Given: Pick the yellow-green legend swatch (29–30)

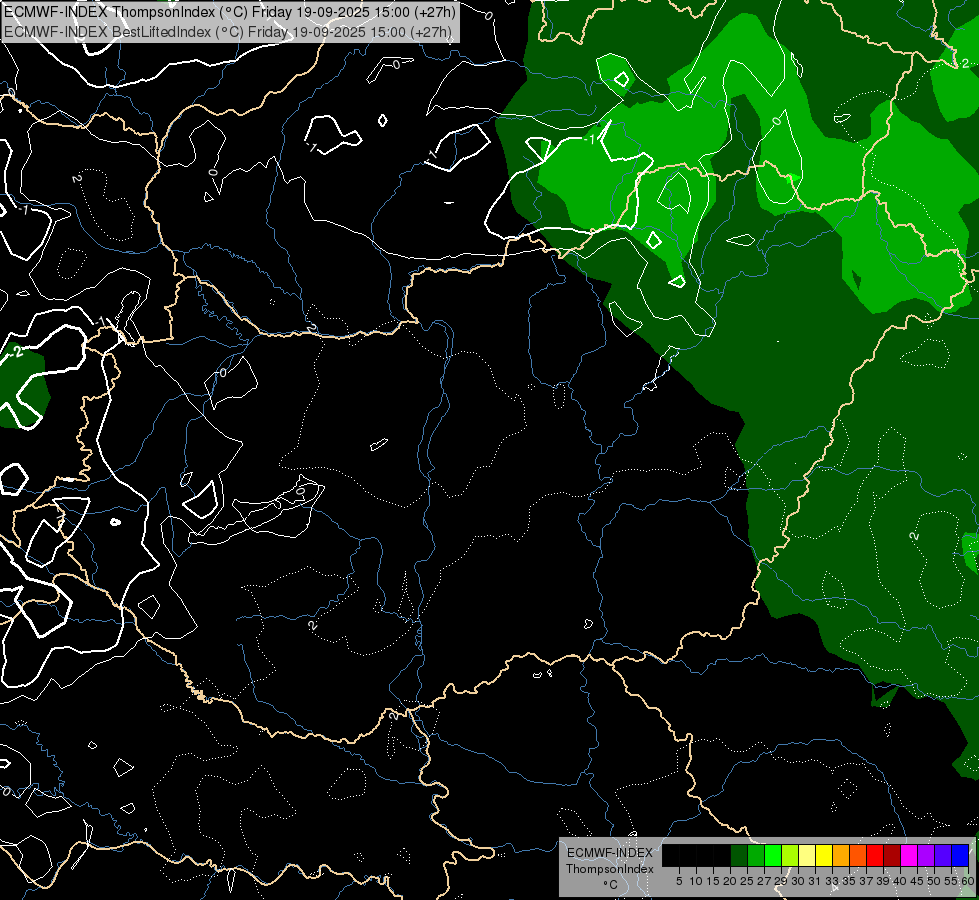Looking at the screenshot, I should pyautogui.click(x=789, y=855).
